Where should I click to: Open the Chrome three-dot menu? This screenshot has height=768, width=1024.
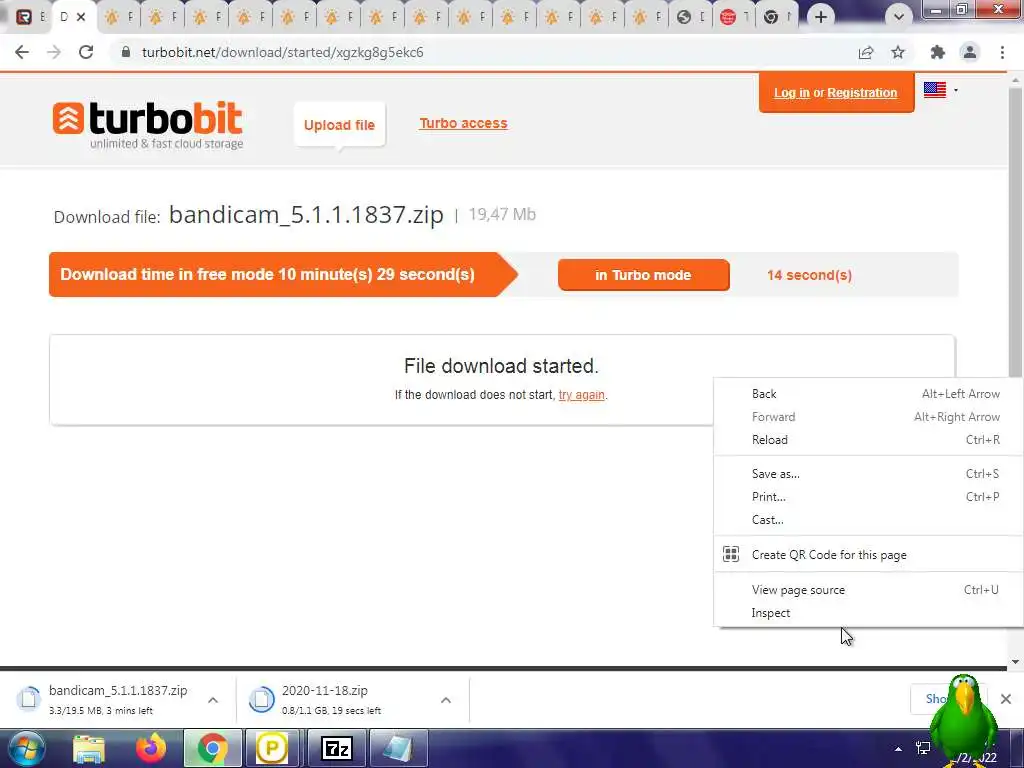tap(1002, 52)
